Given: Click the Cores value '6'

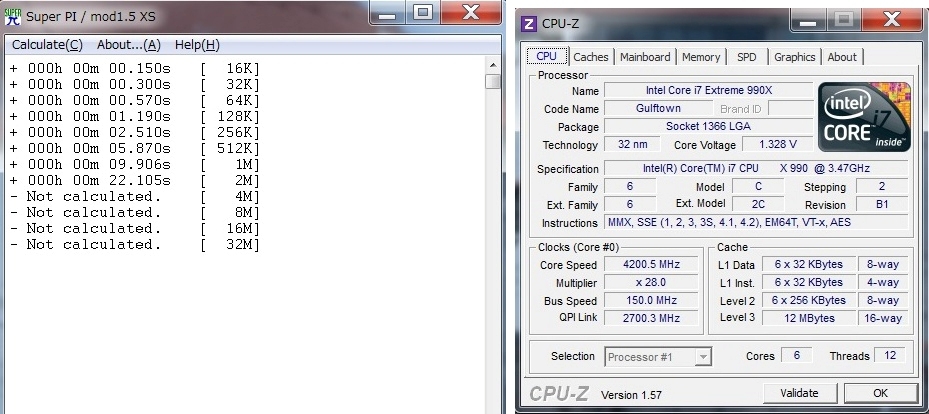Looking at the screenshot, I should (796, 355).
